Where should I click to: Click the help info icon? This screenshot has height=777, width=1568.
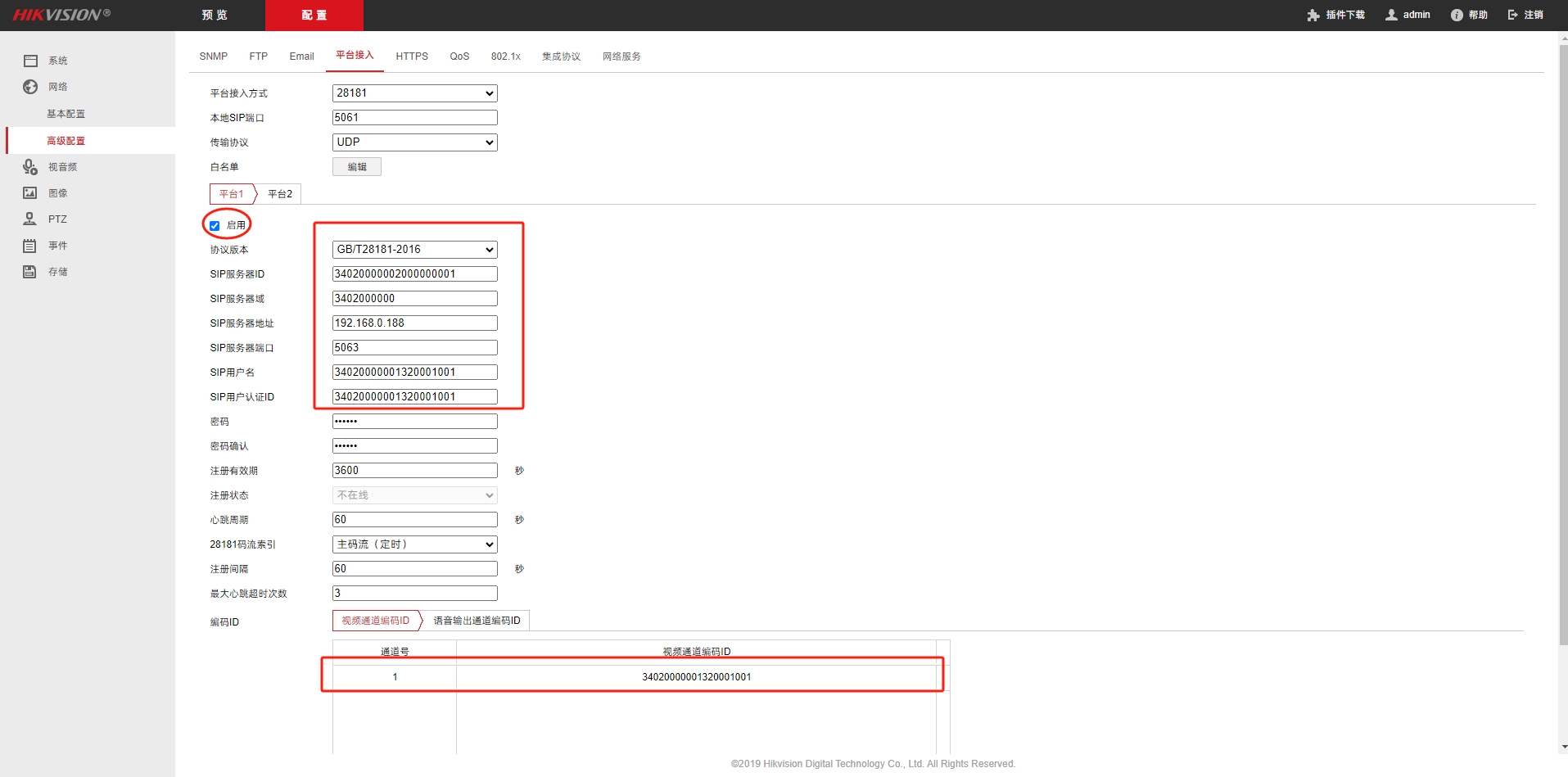click(1457, 15)
